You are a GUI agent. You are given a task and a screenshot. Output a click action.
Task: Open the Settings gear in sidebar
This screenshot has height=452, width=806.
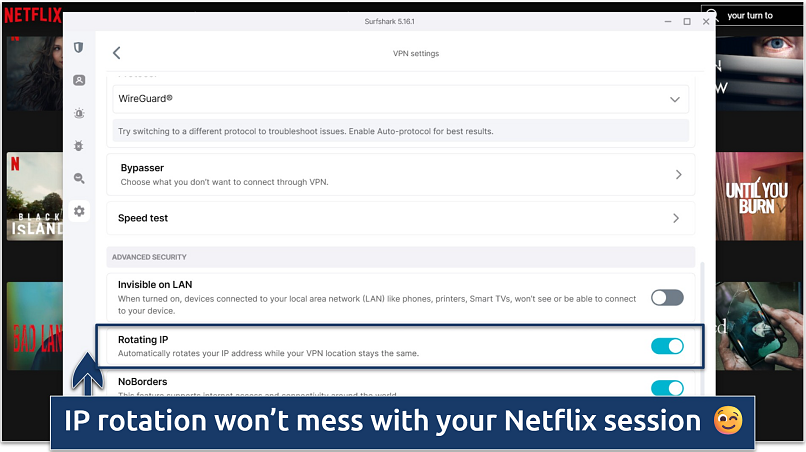pyautogui.click(x=79, y=211)
